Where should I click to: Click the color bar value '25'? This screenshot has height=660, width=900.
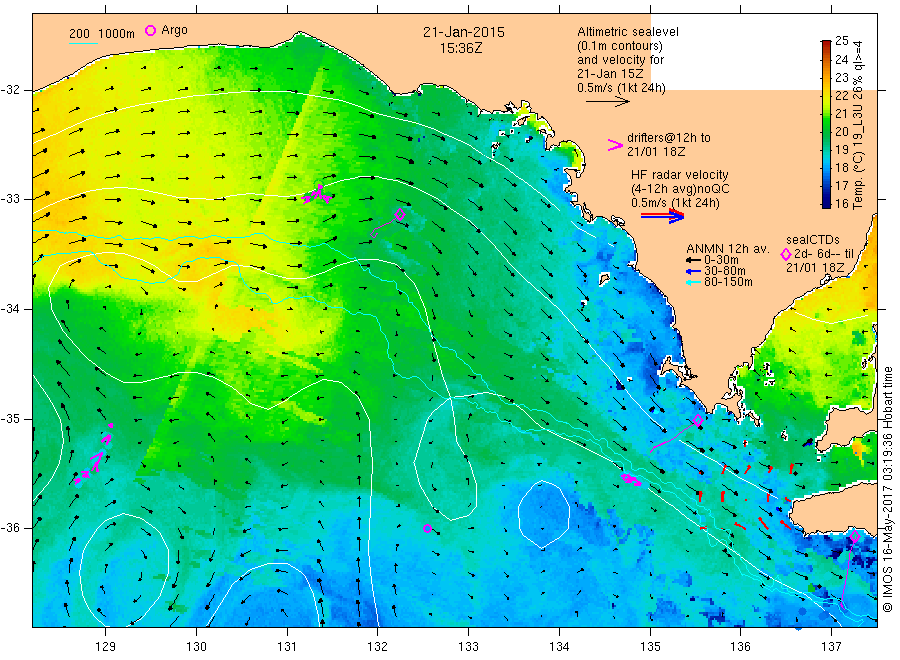tap(841, 41)
